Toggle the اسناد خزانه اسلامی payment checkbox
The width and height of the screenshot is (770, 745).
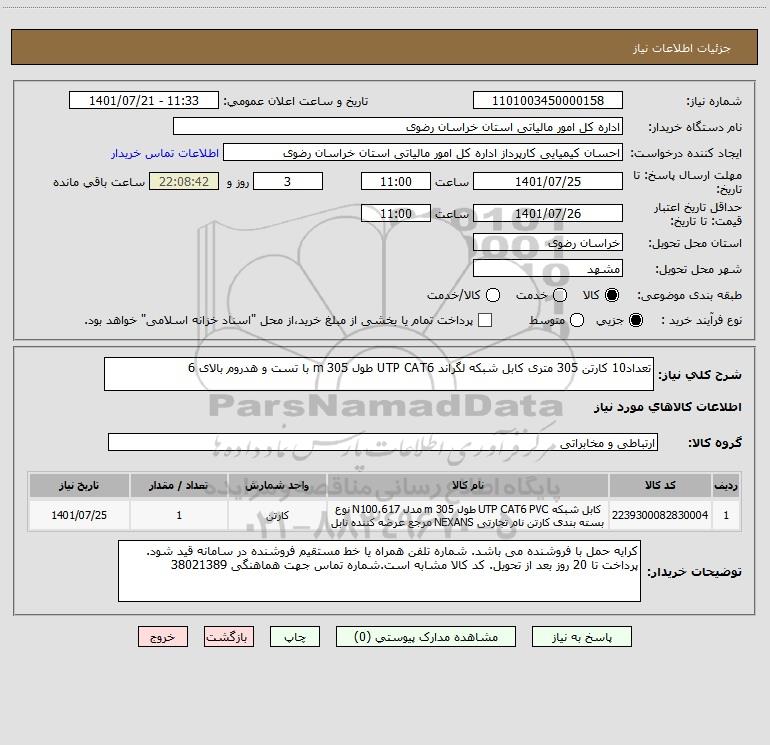coord(485,320)
